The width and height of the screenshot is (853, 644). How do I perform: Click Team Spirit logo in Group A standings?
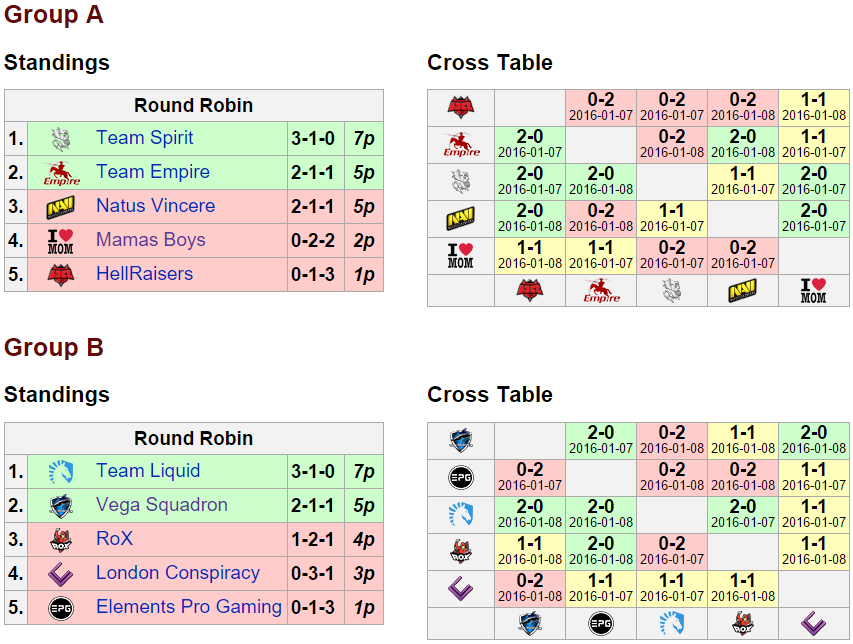click(61, 138)
